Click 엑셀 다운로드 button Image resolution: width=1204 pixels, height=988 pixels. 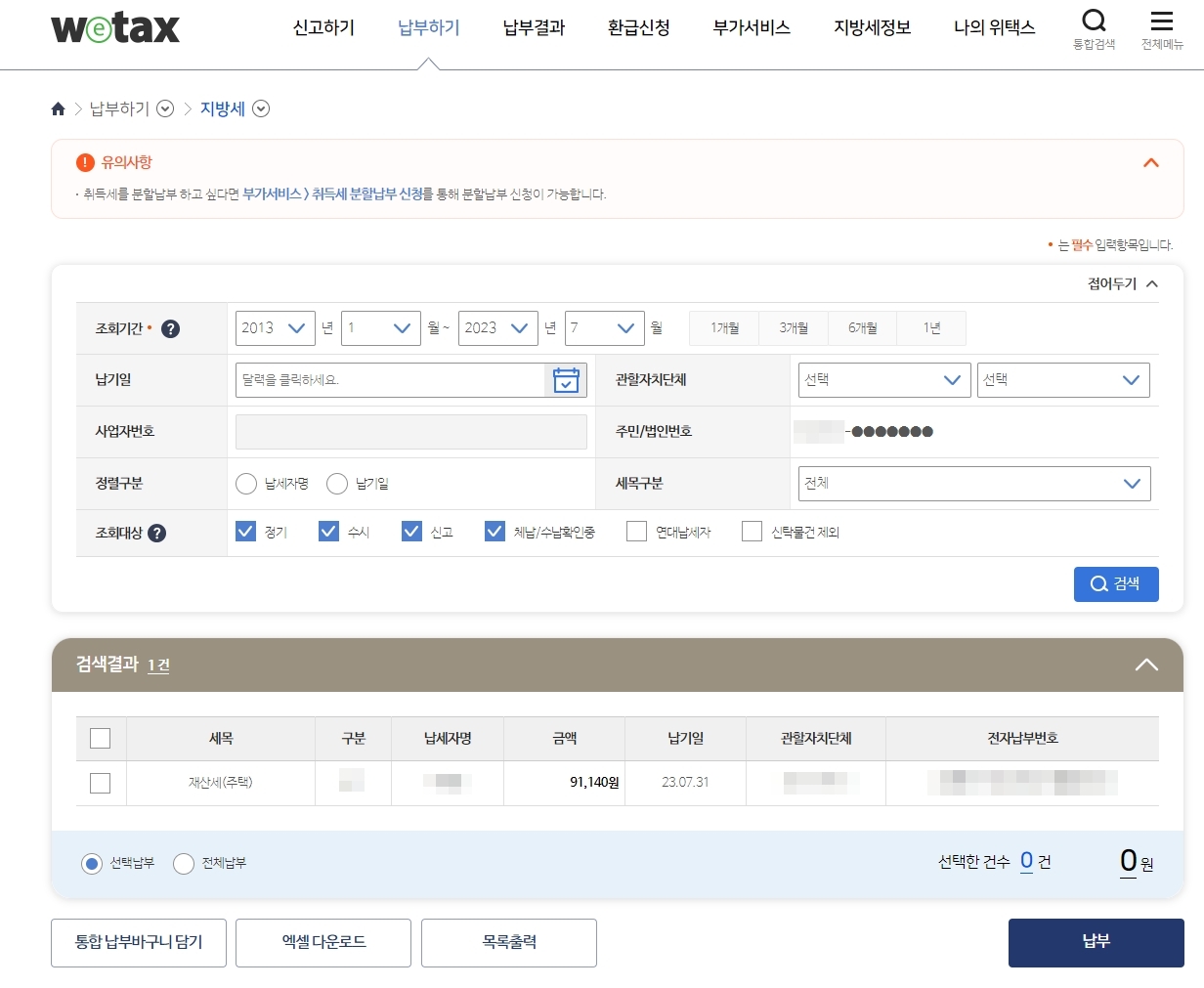[x=323, y=943]
